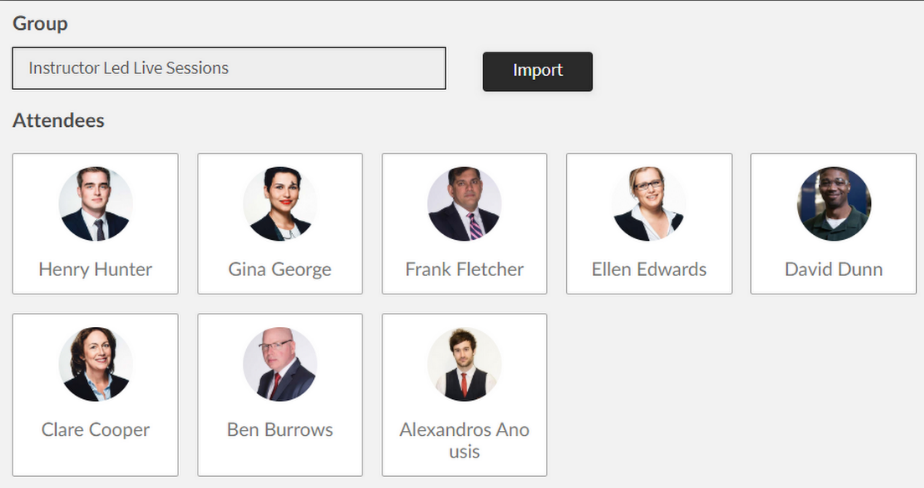924x488 pixels.
Task: Click Clare Cooper's profile photo
Action: [95, 364]
